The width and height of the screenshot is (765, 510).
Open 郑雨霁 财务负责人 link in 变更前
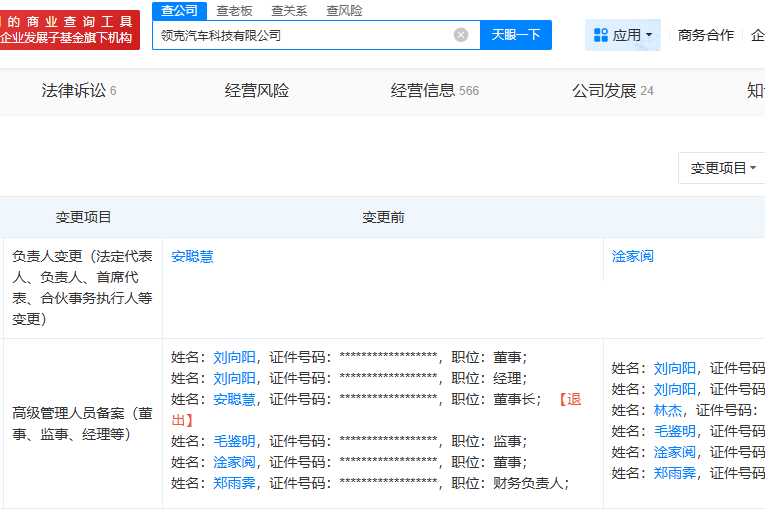coord(234,483)
